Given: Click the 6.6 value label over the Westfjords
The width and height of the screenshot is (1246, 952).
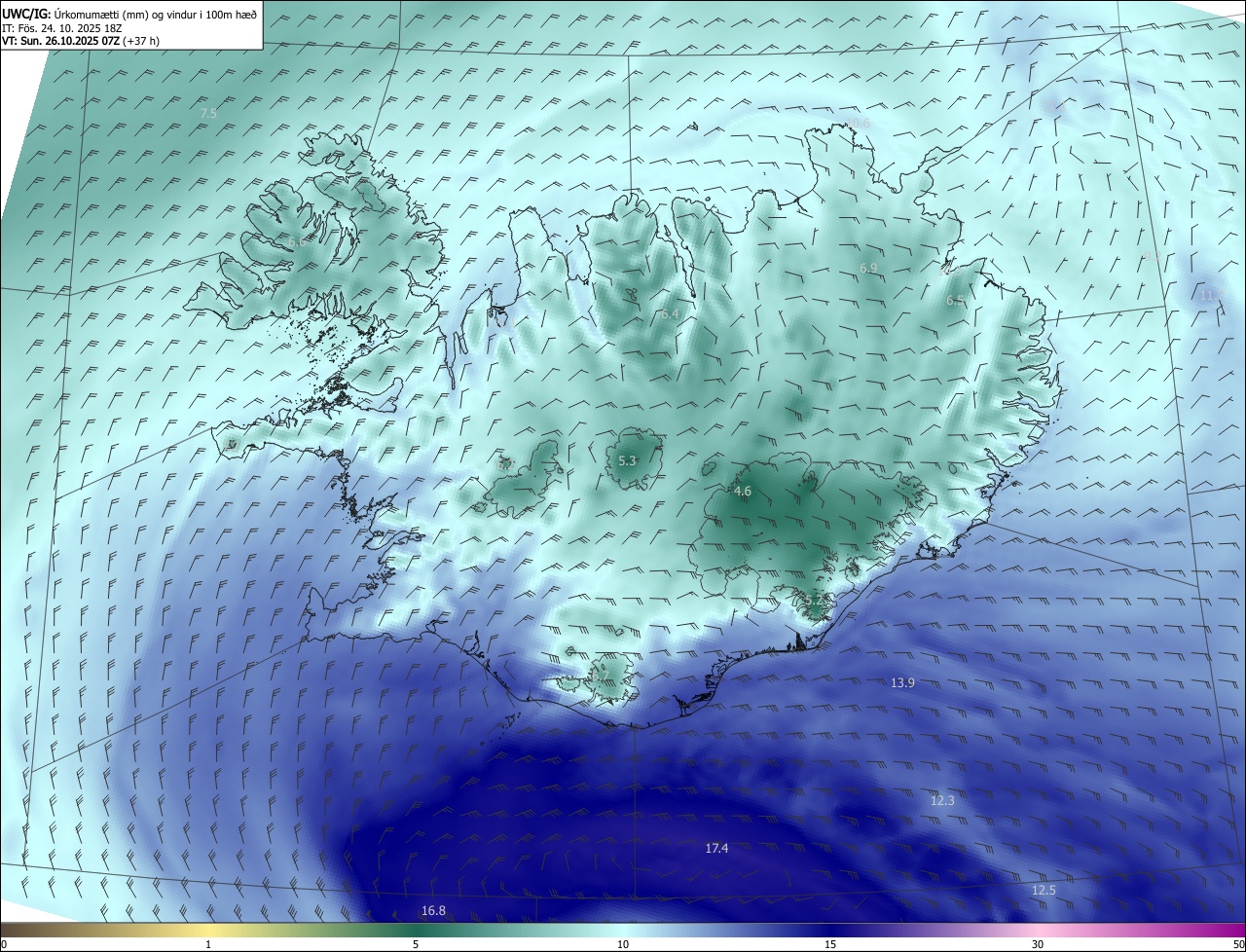Looking at the screenshot, I should pos(297,241).
